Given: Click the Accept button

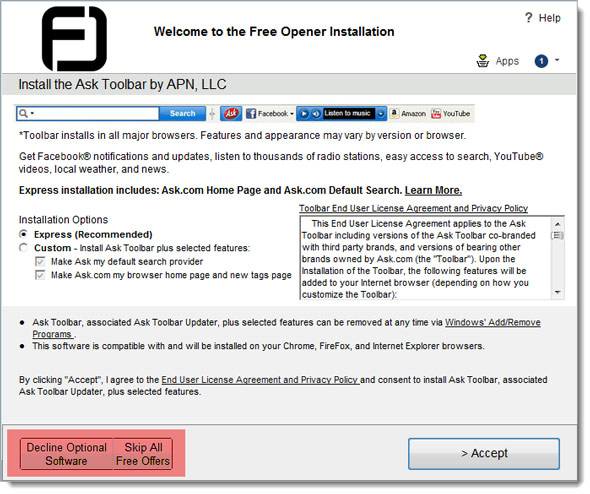Looking at the screenshot, I should [x=484, y=454].
